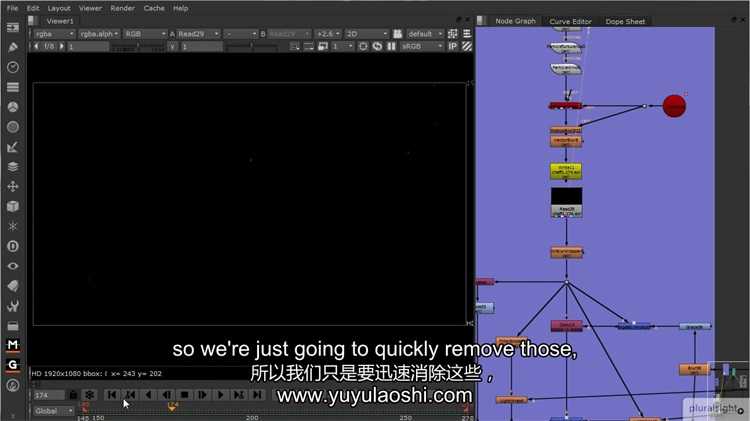750x421 pixels.
Task: Open the rgba.alpha channel dropdown
Action: (x=99, y=34)
